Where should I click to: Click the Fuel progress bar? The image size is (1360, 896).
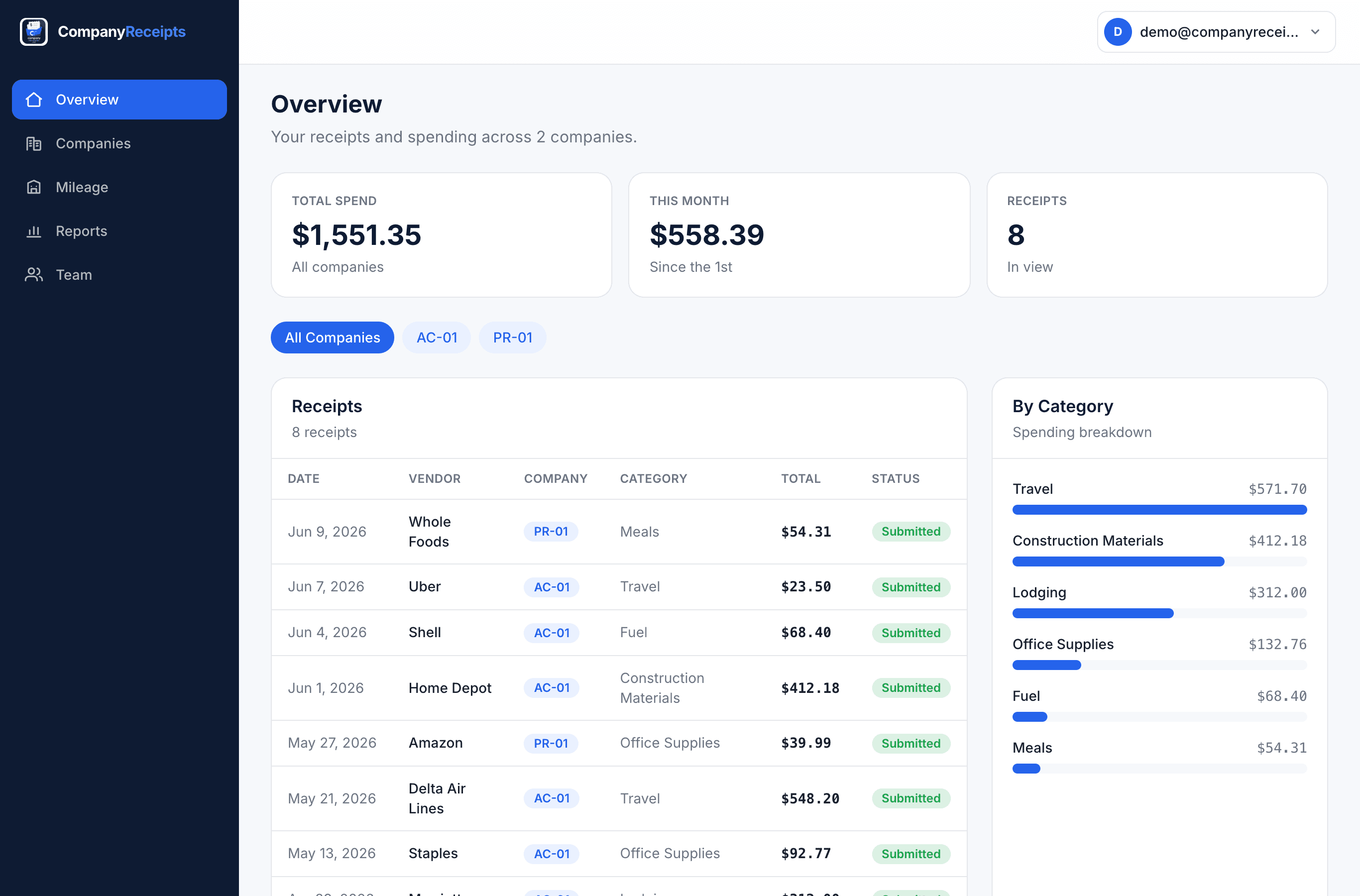[x=1159, y=717]
